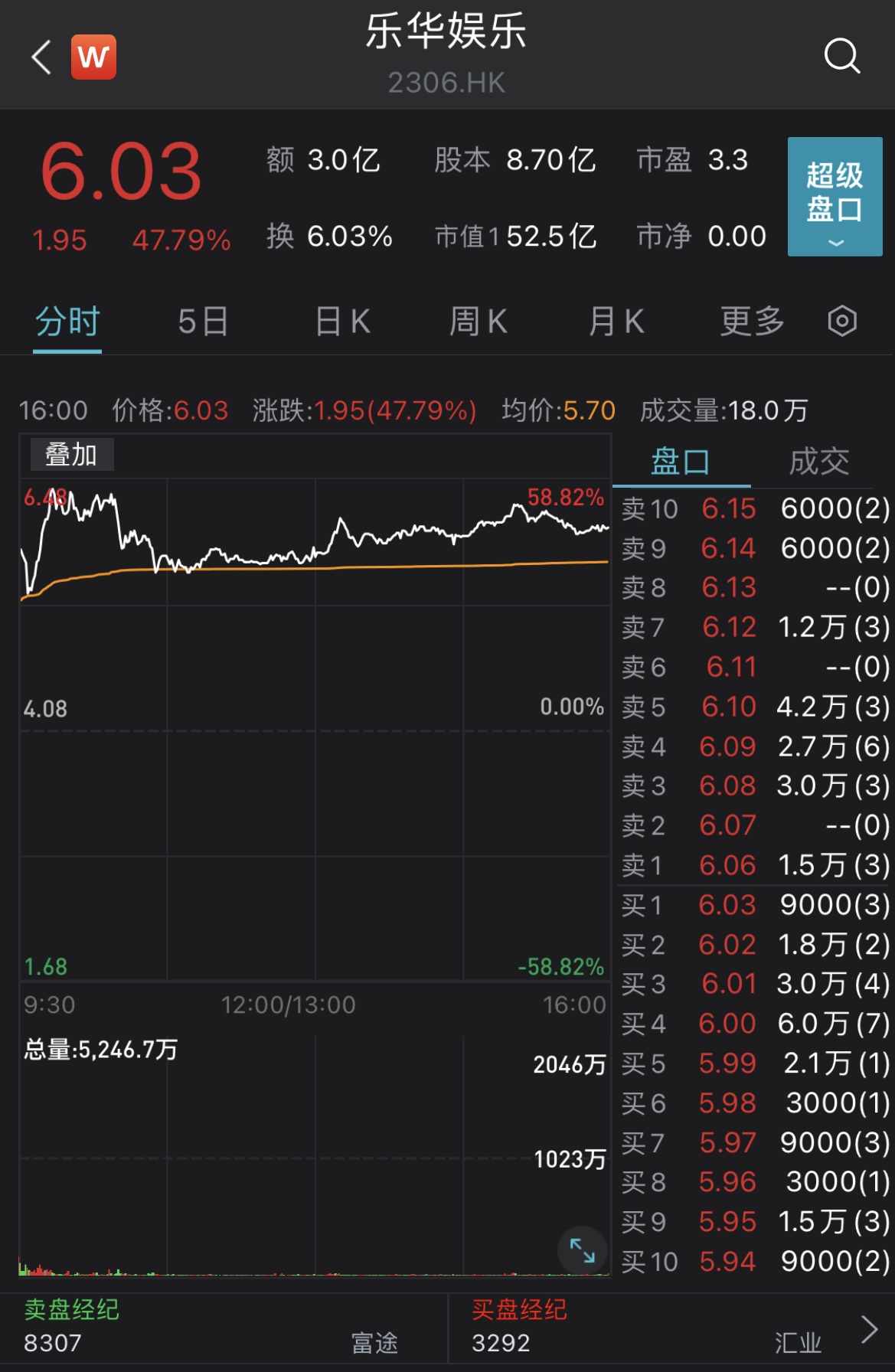Select 卖7 price 6.12 row
895x1372 pixels.
pyautogui.click(x=755, y=627)
